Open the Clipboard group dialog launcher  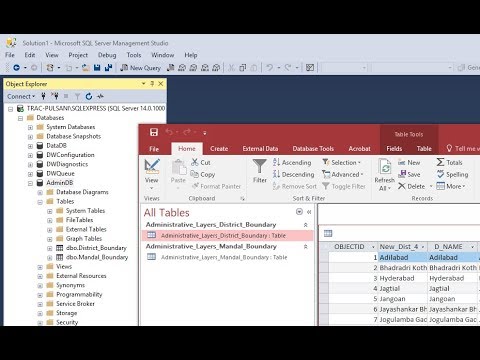(x=242, y=199)
